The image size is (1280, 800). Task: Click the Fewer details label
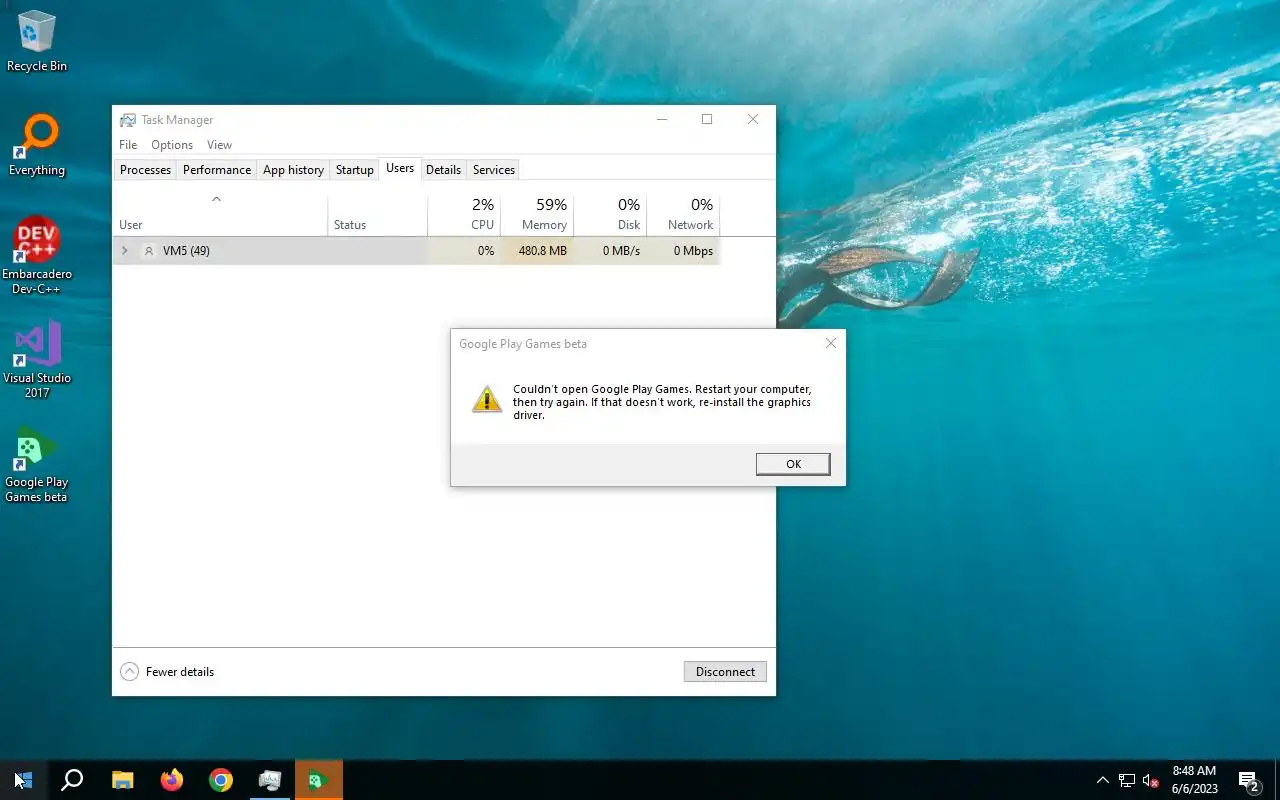pos(180,672)
